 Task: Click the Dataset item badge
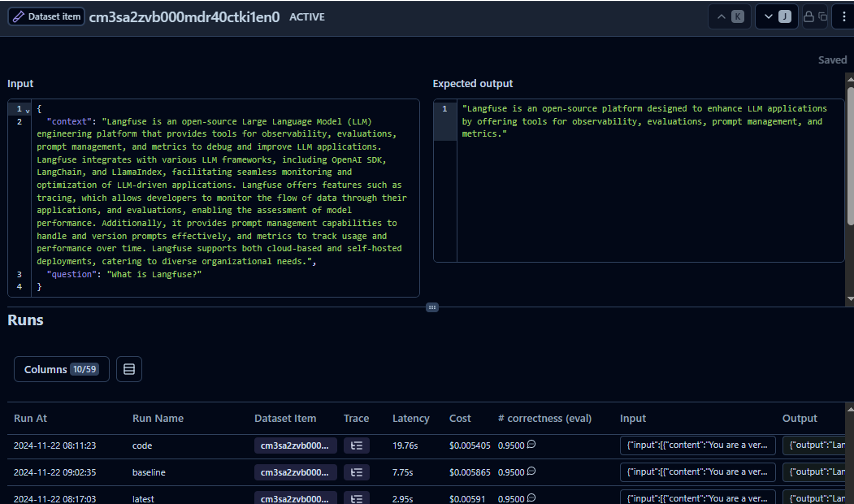[45, 17]
